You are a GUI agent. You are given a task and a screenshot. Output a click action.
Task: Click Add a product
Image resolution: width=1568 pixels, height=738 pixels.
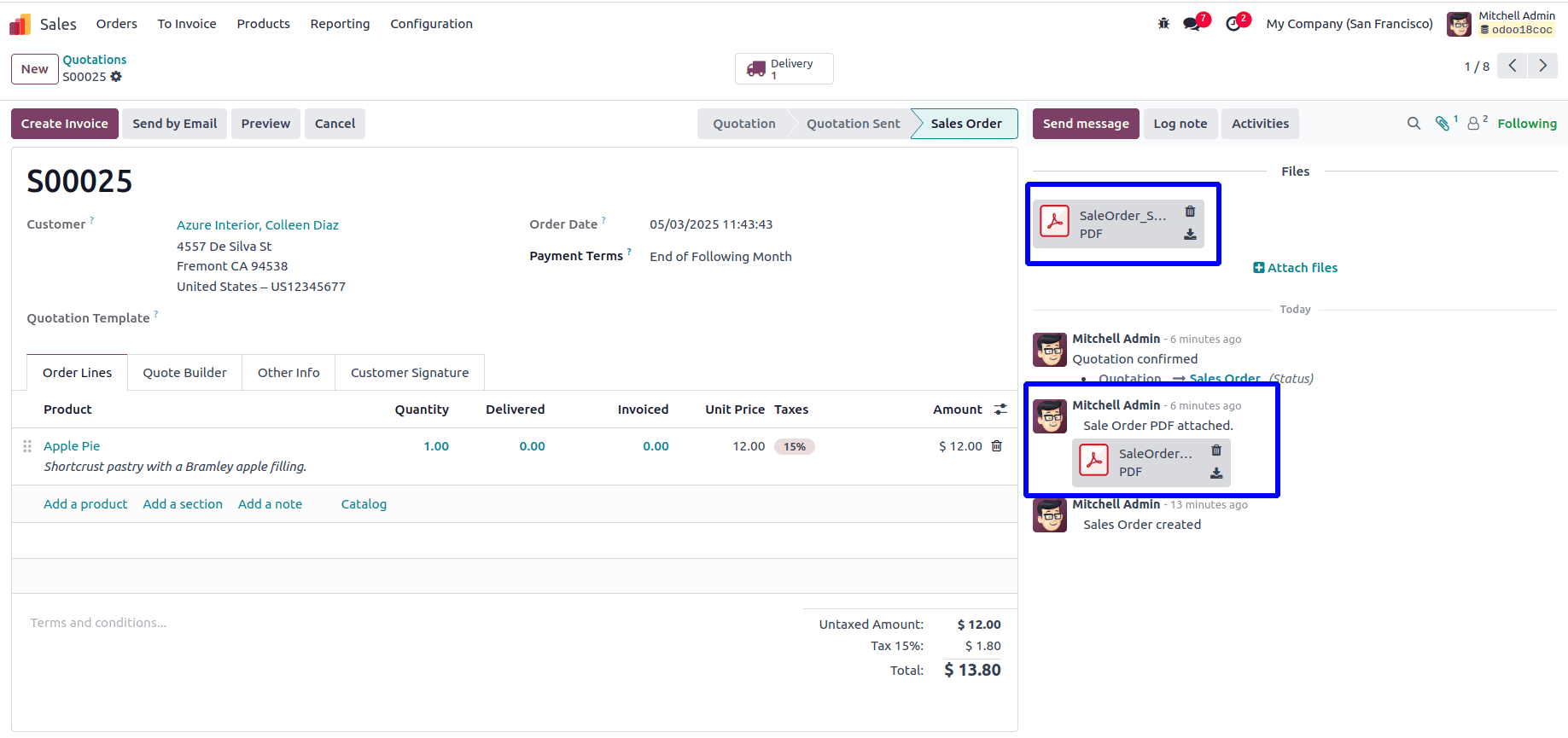click(85, 504)
